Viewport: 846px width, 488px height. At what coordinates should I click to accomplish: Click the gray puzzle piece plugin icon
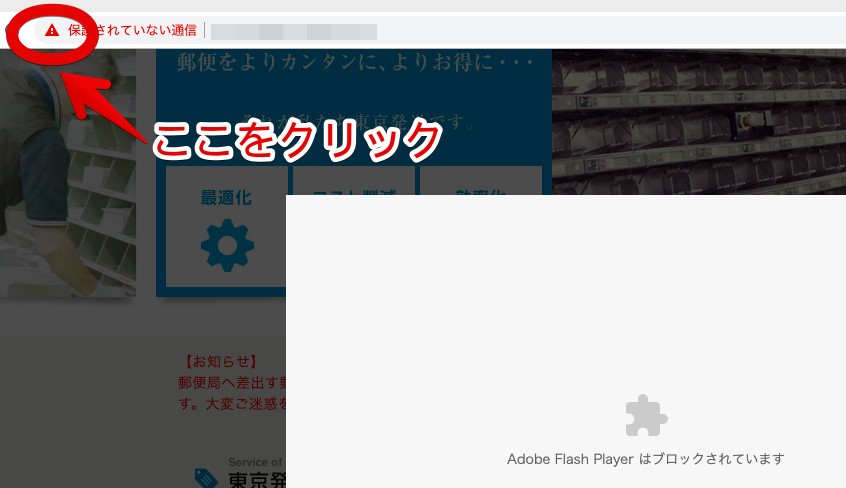(645, 415)
